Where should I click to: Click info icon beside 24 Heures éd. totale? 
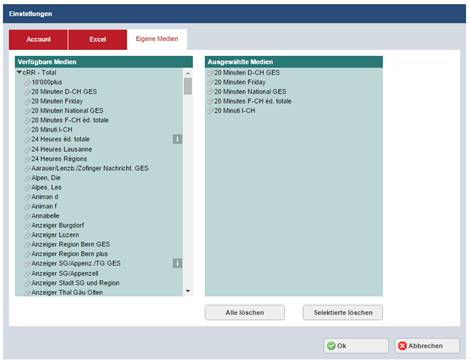(x=177, y=139)
